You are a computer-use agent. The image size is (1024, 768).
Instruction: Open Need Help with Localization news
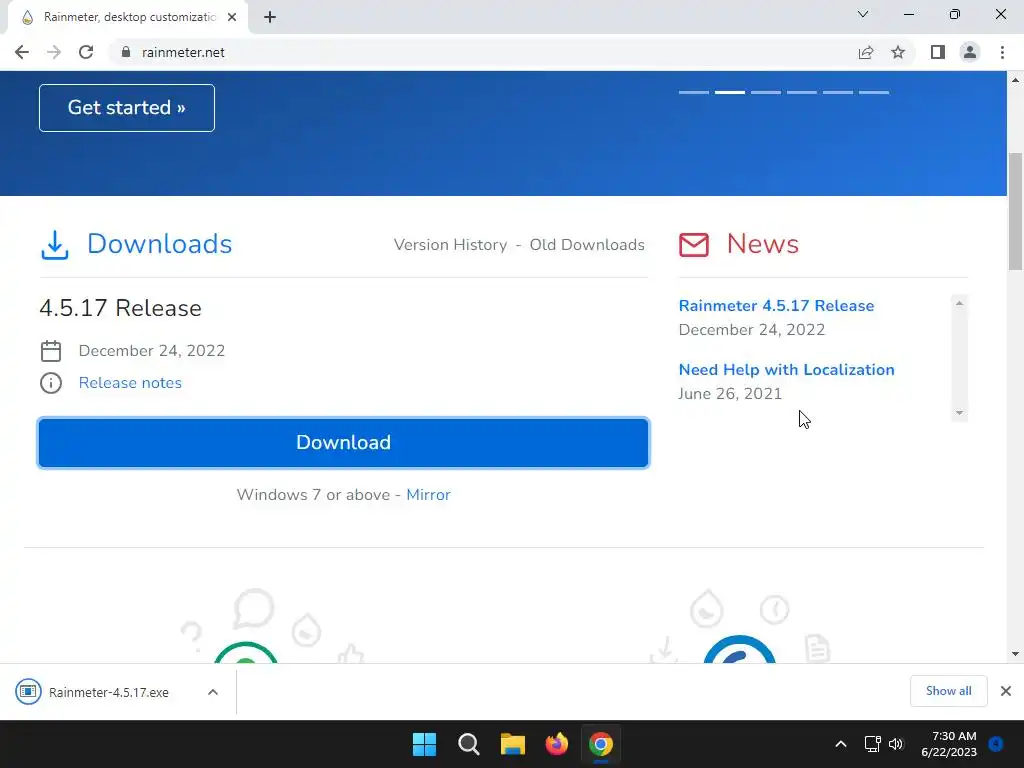coord(786,370)
